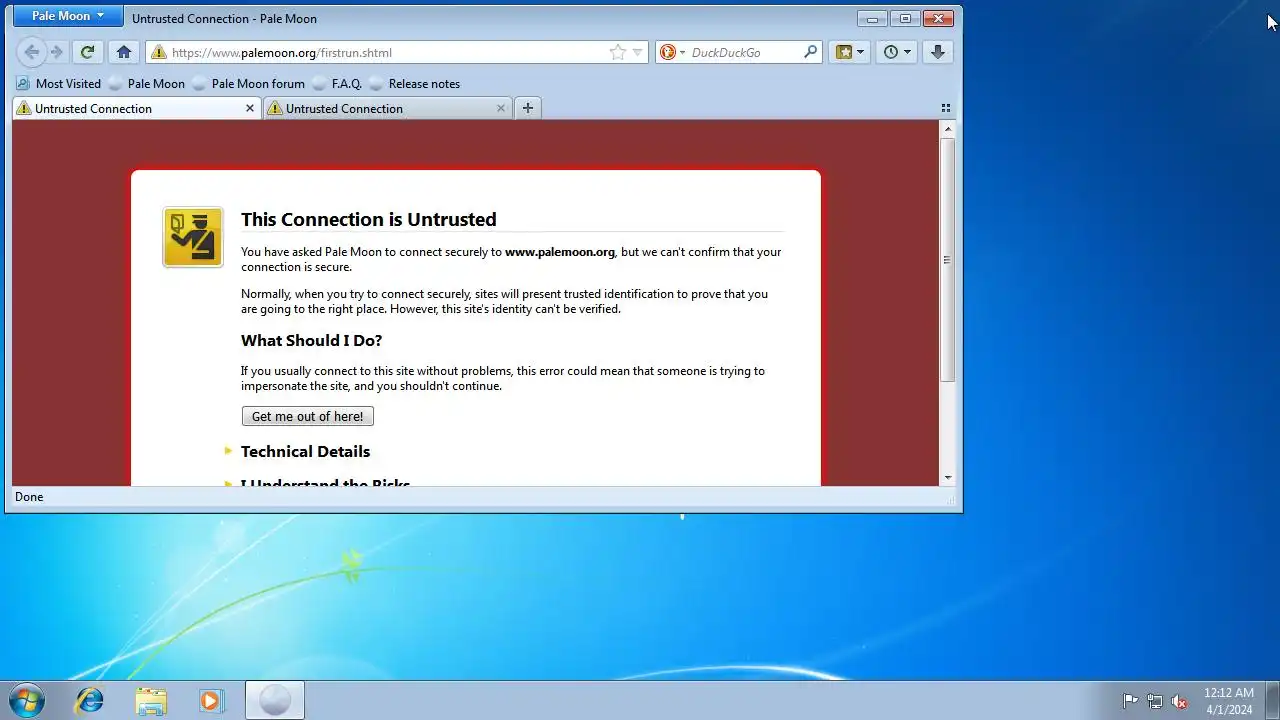Click Get me out of here! button
1280x720 pixels.
point(308,416)
